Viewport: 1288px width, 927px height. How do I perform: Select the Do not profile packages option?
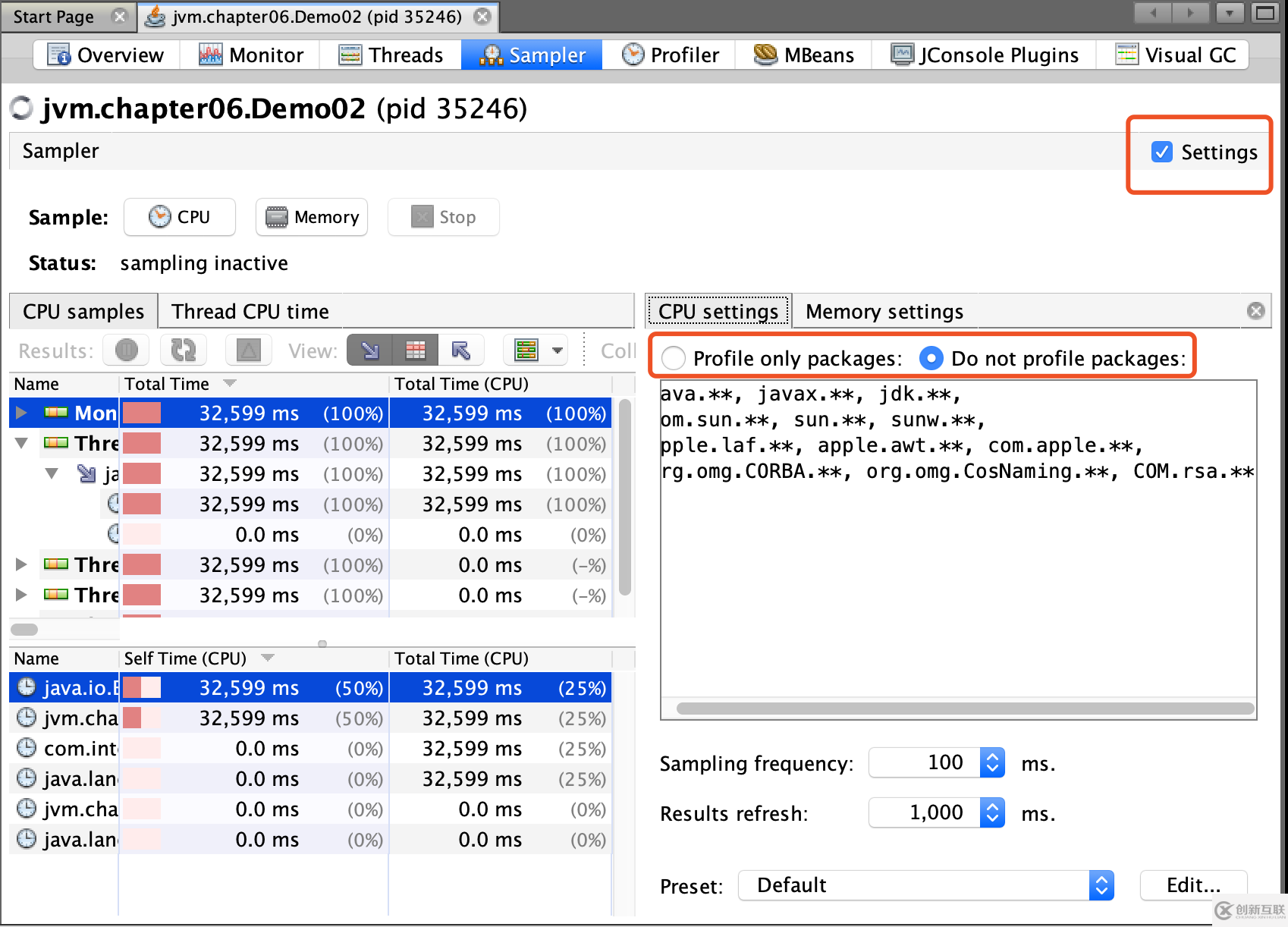[x=931, y=358]
